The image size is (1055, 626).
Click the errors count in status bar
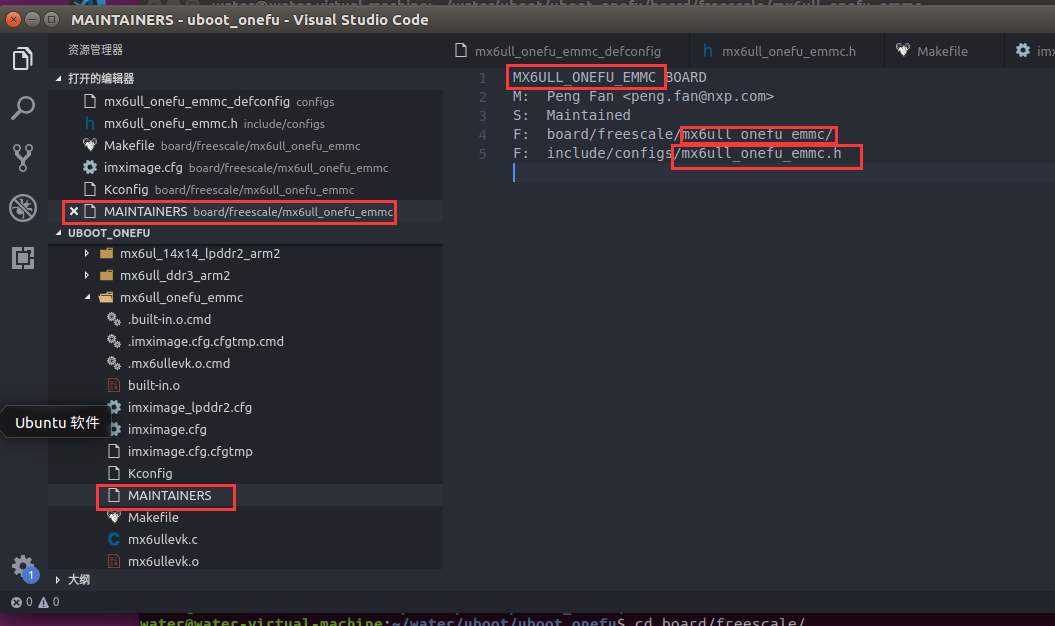(x=22, y=602)
